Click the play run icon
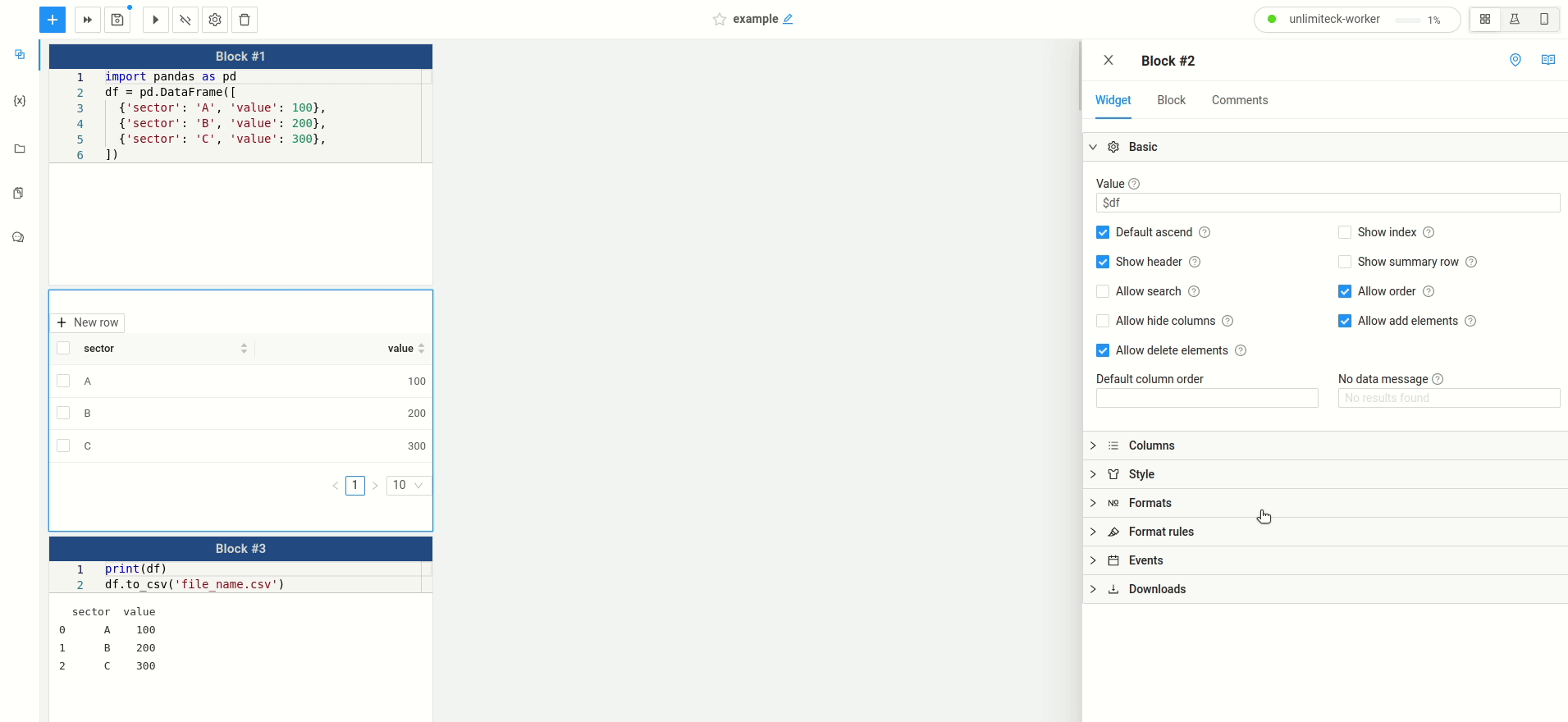The image size is (1568, 722). (x=155, y=20)
